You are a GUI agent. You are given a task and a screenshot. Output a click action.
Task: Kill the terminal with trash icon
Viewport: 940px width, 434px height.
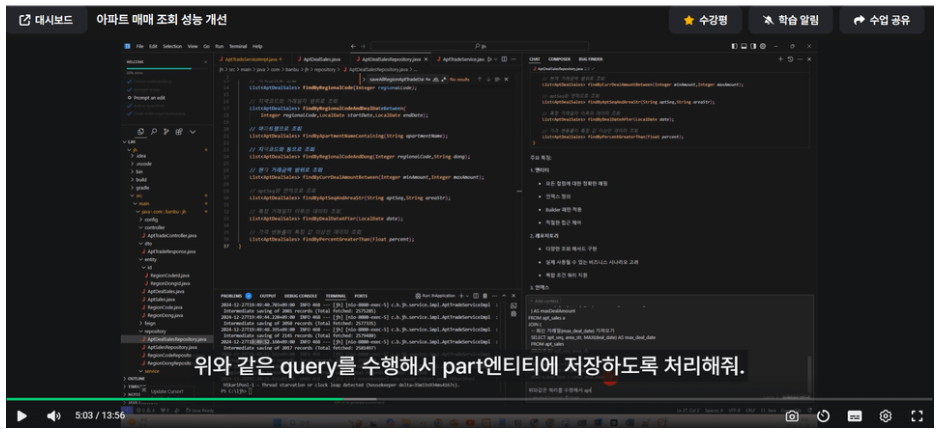click(x=486, y=296)
